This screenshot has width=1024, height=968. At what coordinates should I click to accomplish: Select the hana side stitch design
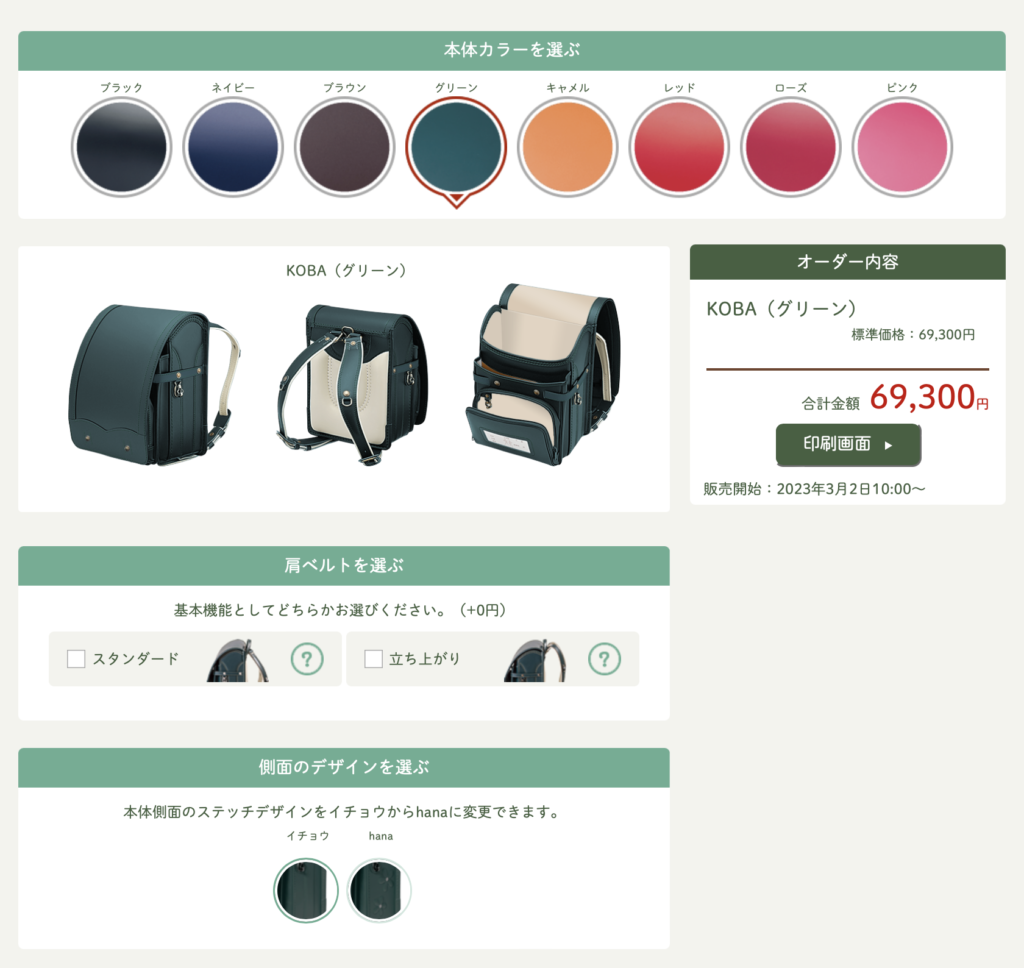(x=379, y=890)
